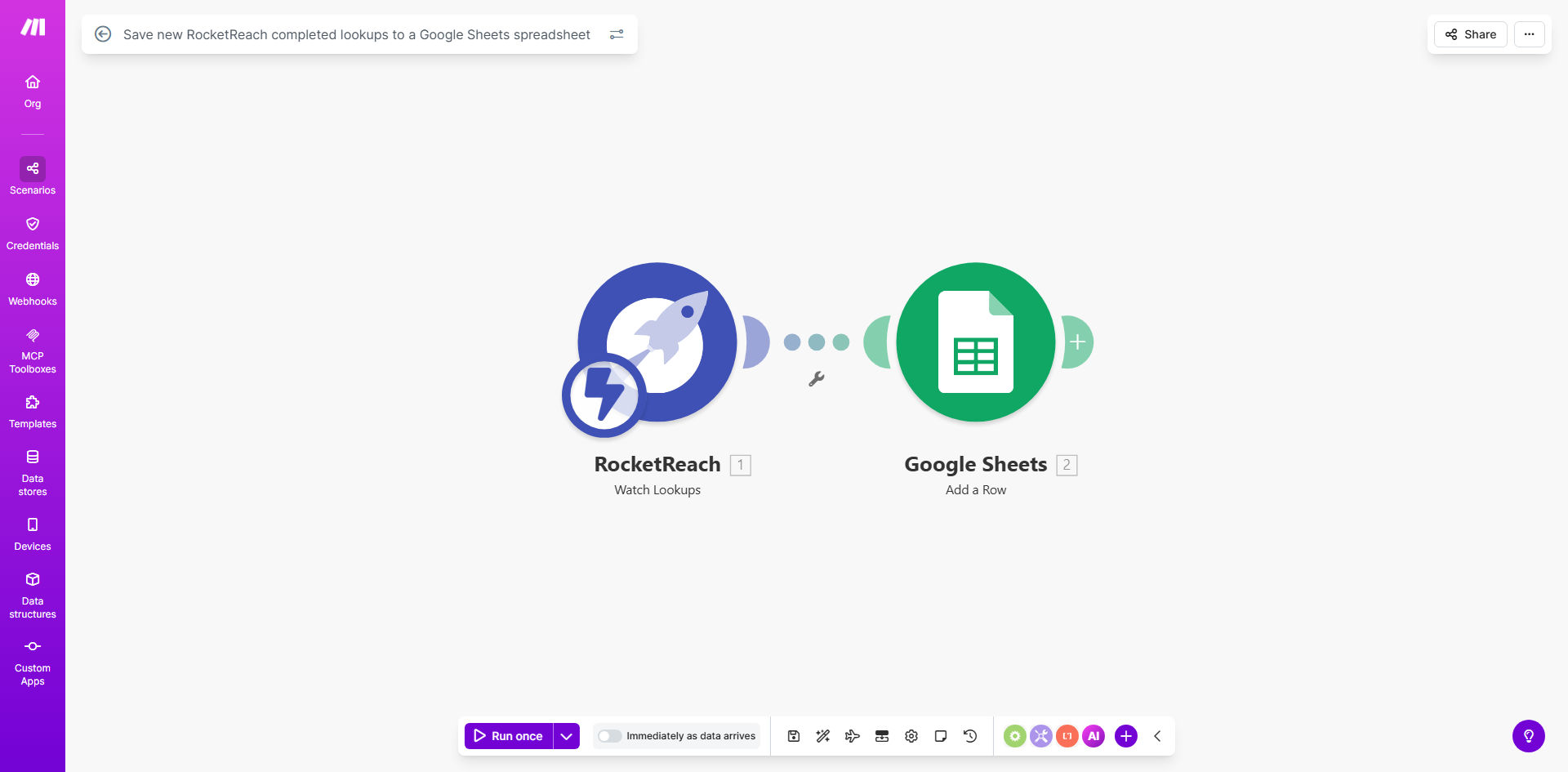Screen dimensions: 1568x772
Task: Open the orange Text parser icon
Action: [1067, 736]
